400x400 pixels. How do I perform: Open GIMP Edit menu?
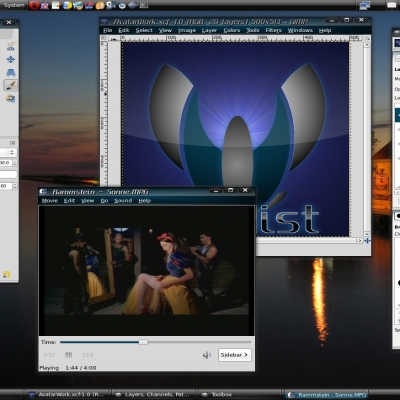pyautogui.click(x=124, y=30)
